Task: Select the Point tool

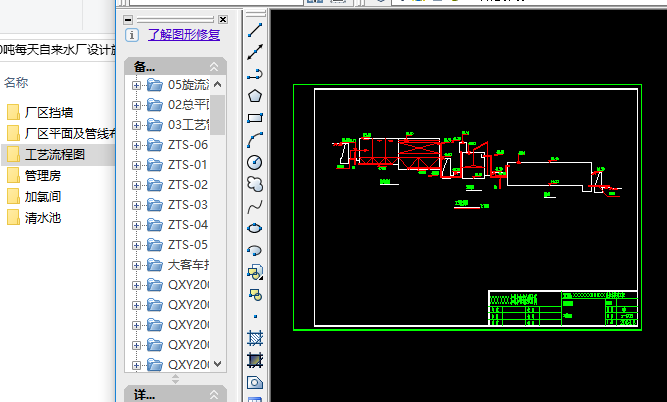Action: click(x=255, y=316)
